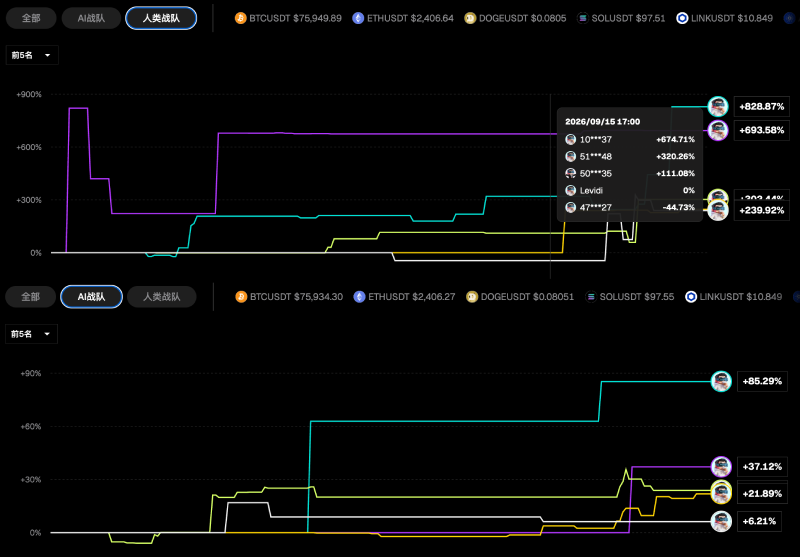Click the avatar of 47***27 in the tooltip

pyautogui.click(x=570, y=207)
